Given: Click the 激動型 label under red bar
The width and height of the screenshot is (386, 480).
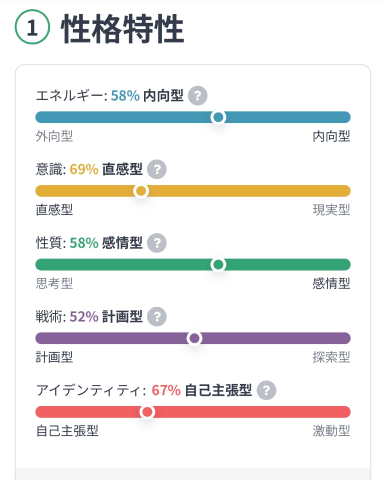Looking at the screenshot, I should coord(331,431).
